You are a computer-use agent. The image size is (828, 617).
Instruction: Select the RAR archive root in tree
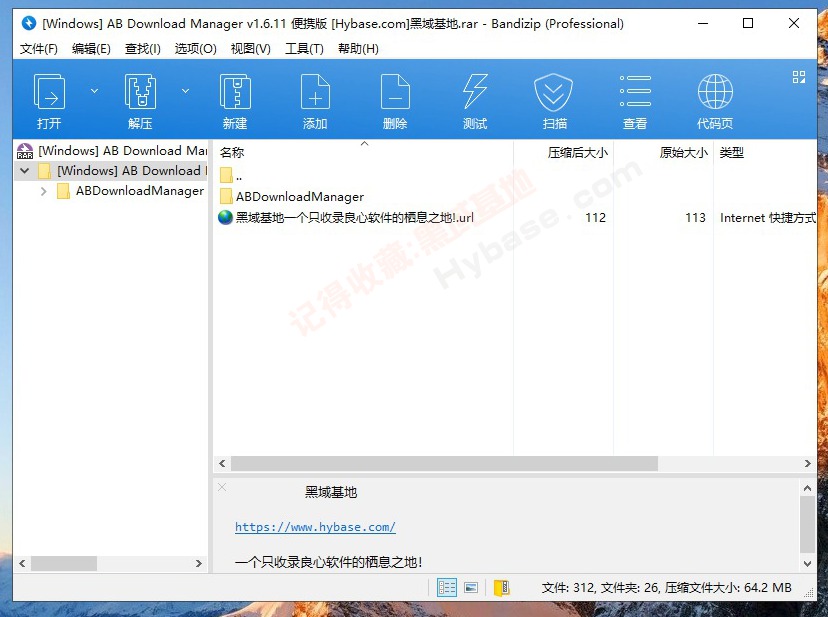[112, 151]
